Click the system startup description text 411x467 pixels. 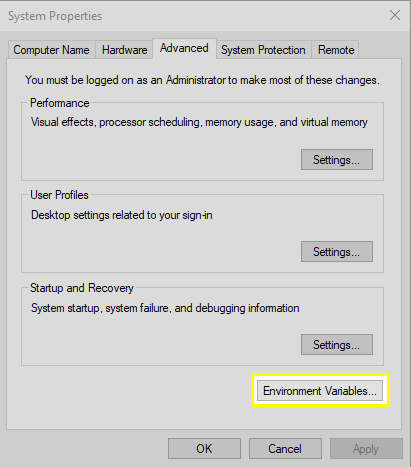165,308
